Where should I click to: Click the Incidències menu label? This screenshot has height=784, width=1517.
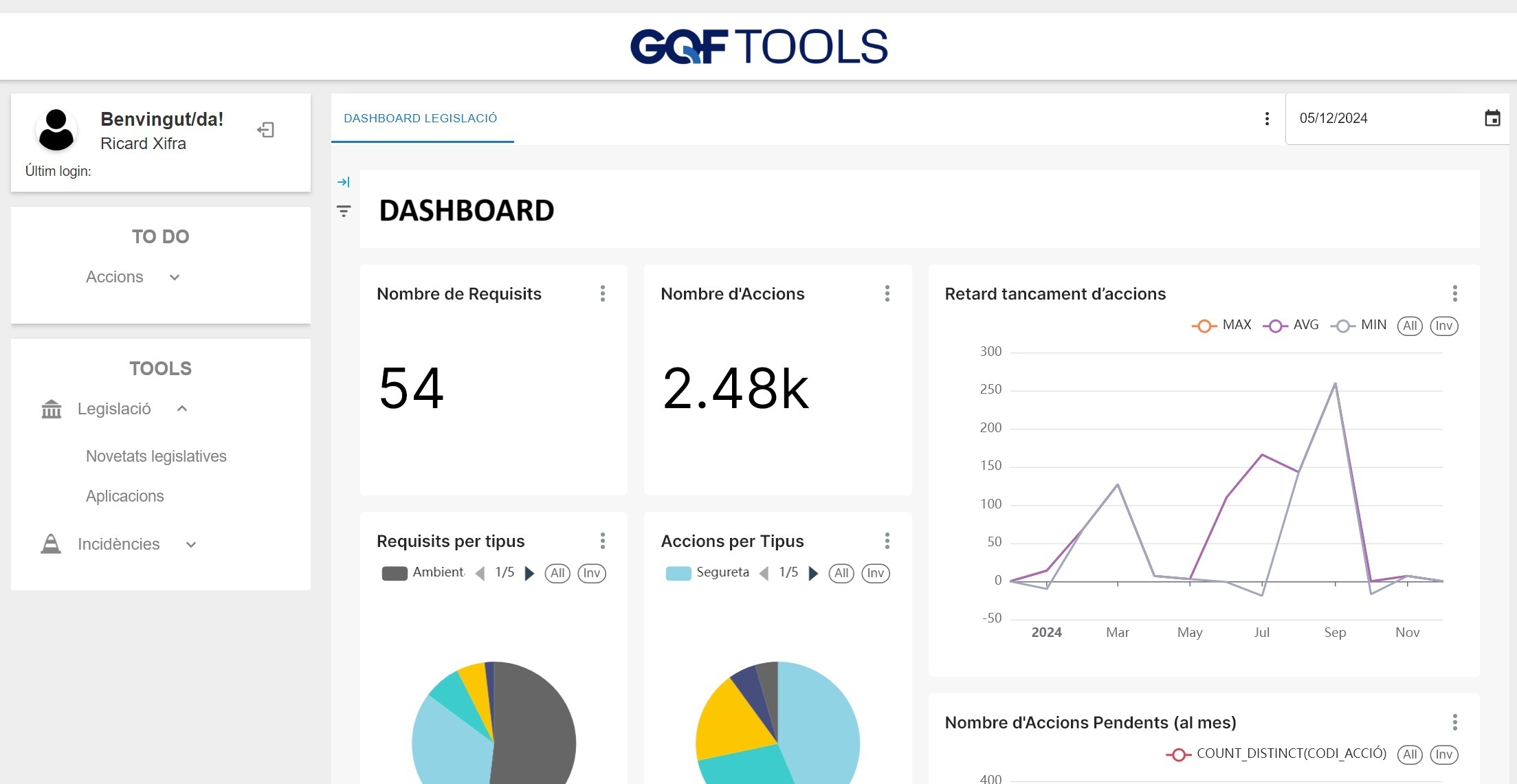pyautogui.click(x=118, y=544)
